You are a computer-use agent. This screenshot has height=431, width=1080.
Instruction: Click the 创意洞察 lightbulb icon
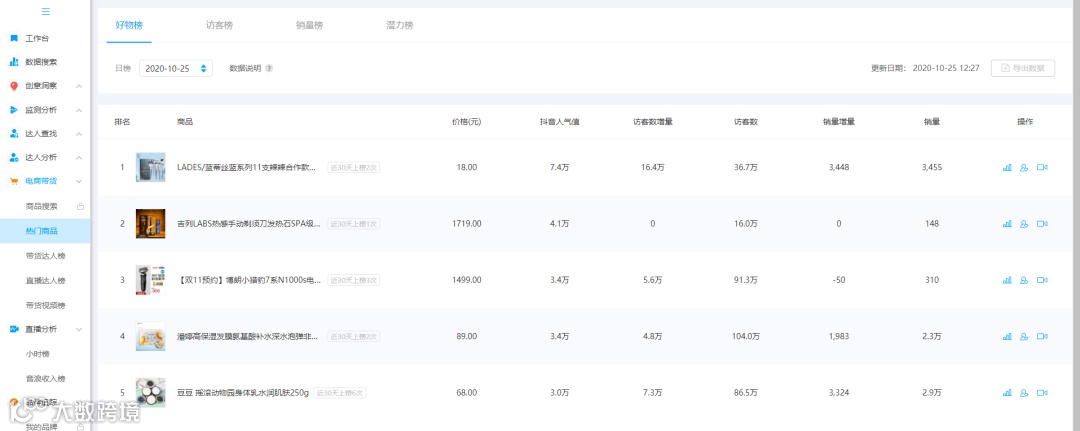tap(14, 86)
